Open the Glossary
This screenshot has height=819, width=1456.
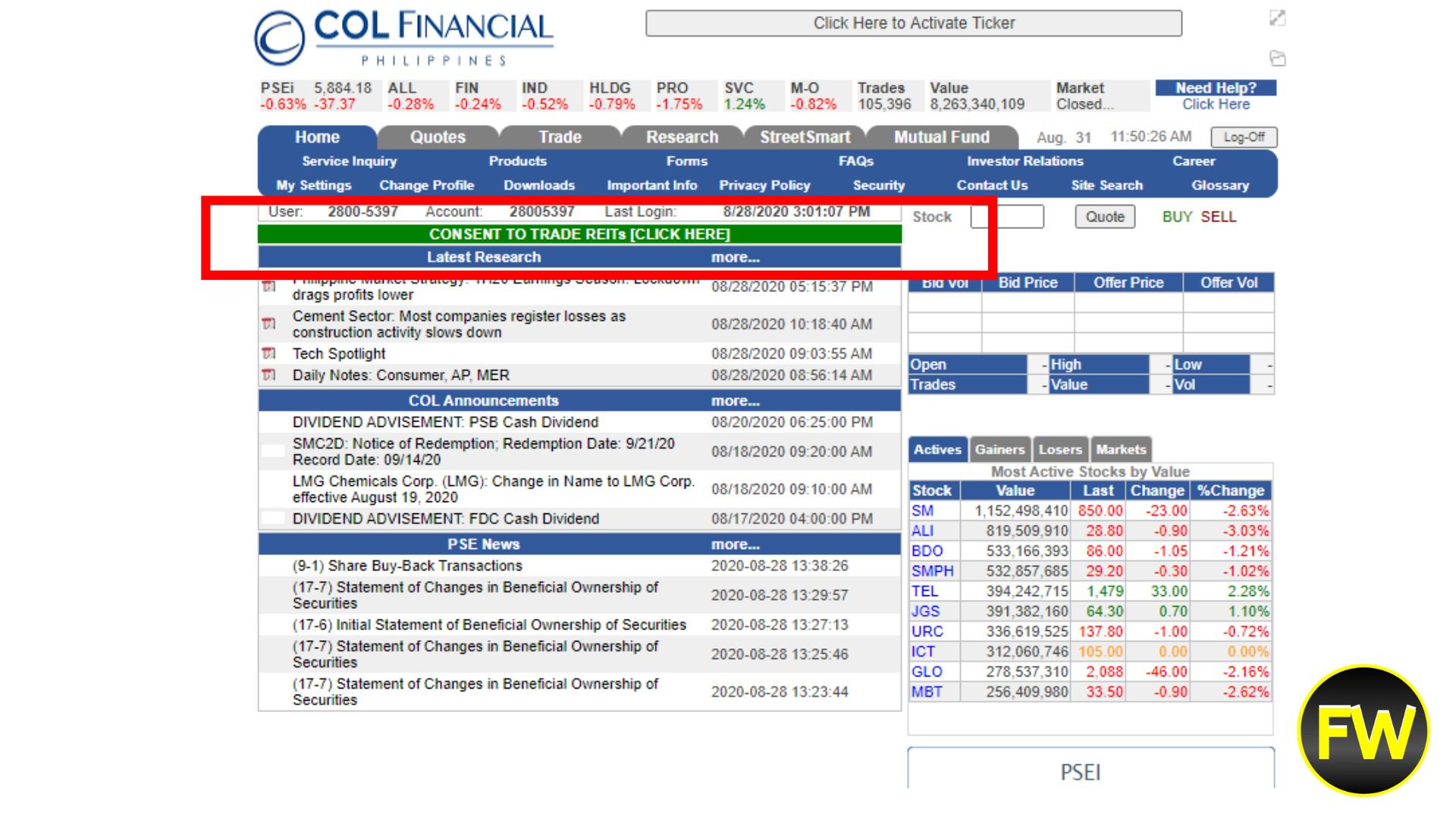(x=1220, y=186)
